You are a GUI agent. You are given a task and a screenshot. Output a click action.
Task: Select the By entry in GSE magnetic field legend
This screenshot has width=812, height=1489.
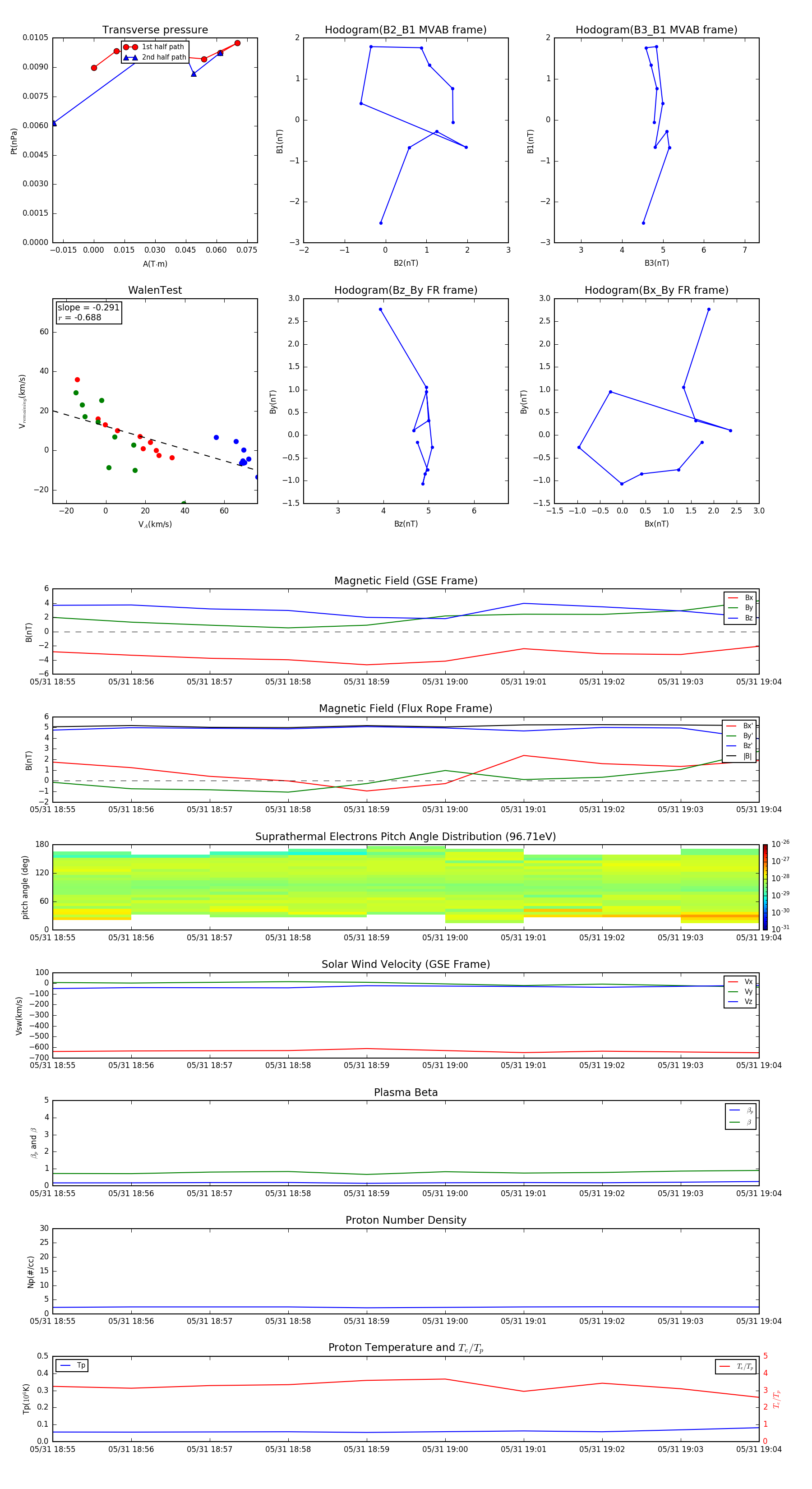(740, 608)
